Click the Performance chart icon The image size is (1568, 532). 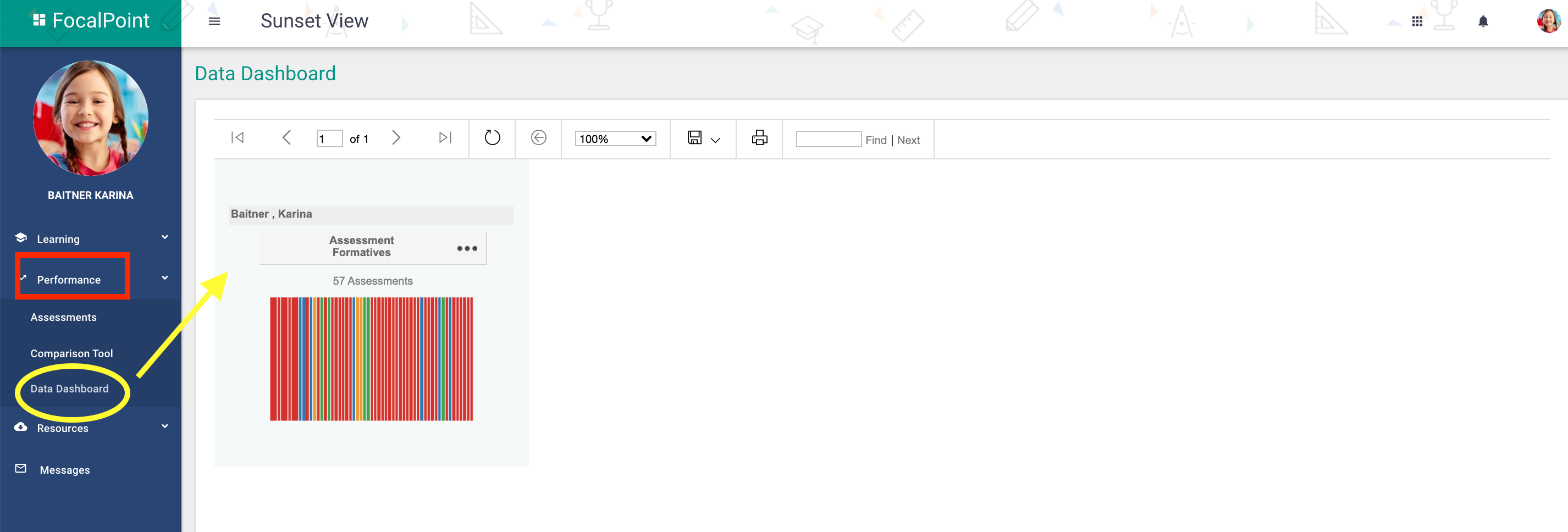(23, 278)
